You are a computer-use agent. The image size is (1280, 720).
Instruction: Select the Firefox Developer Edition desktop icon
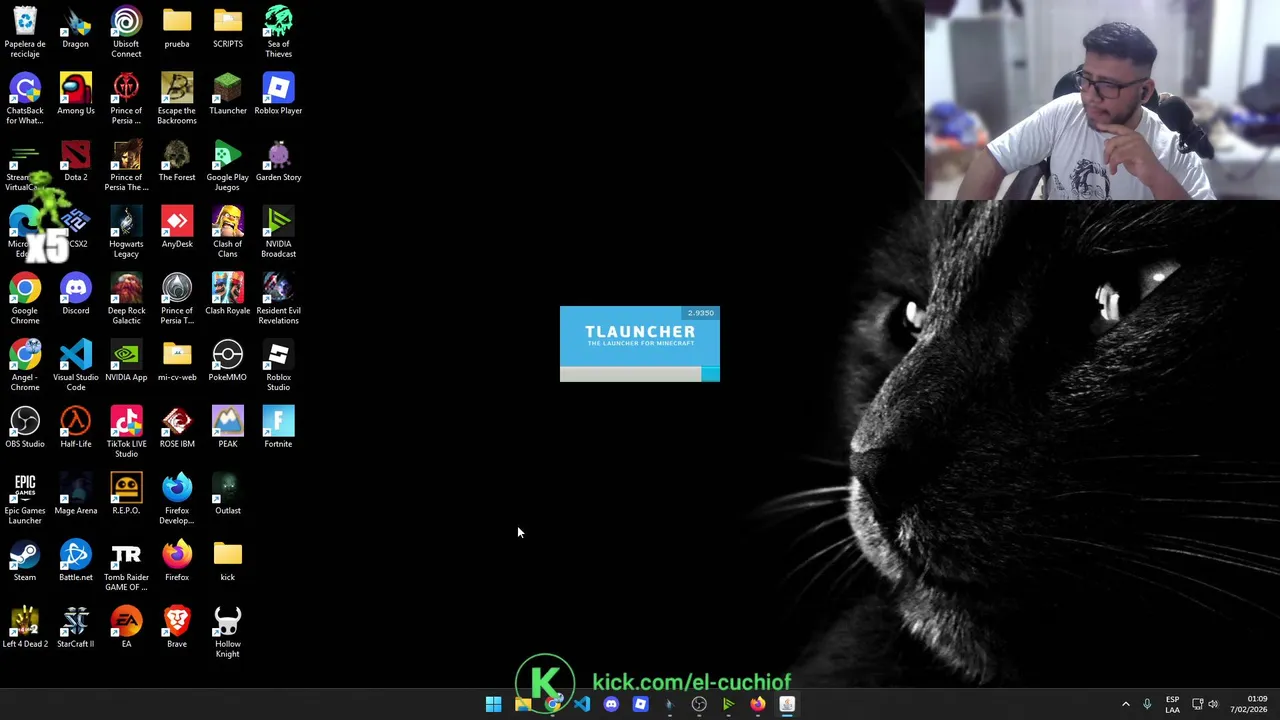[x=177, y=499]
